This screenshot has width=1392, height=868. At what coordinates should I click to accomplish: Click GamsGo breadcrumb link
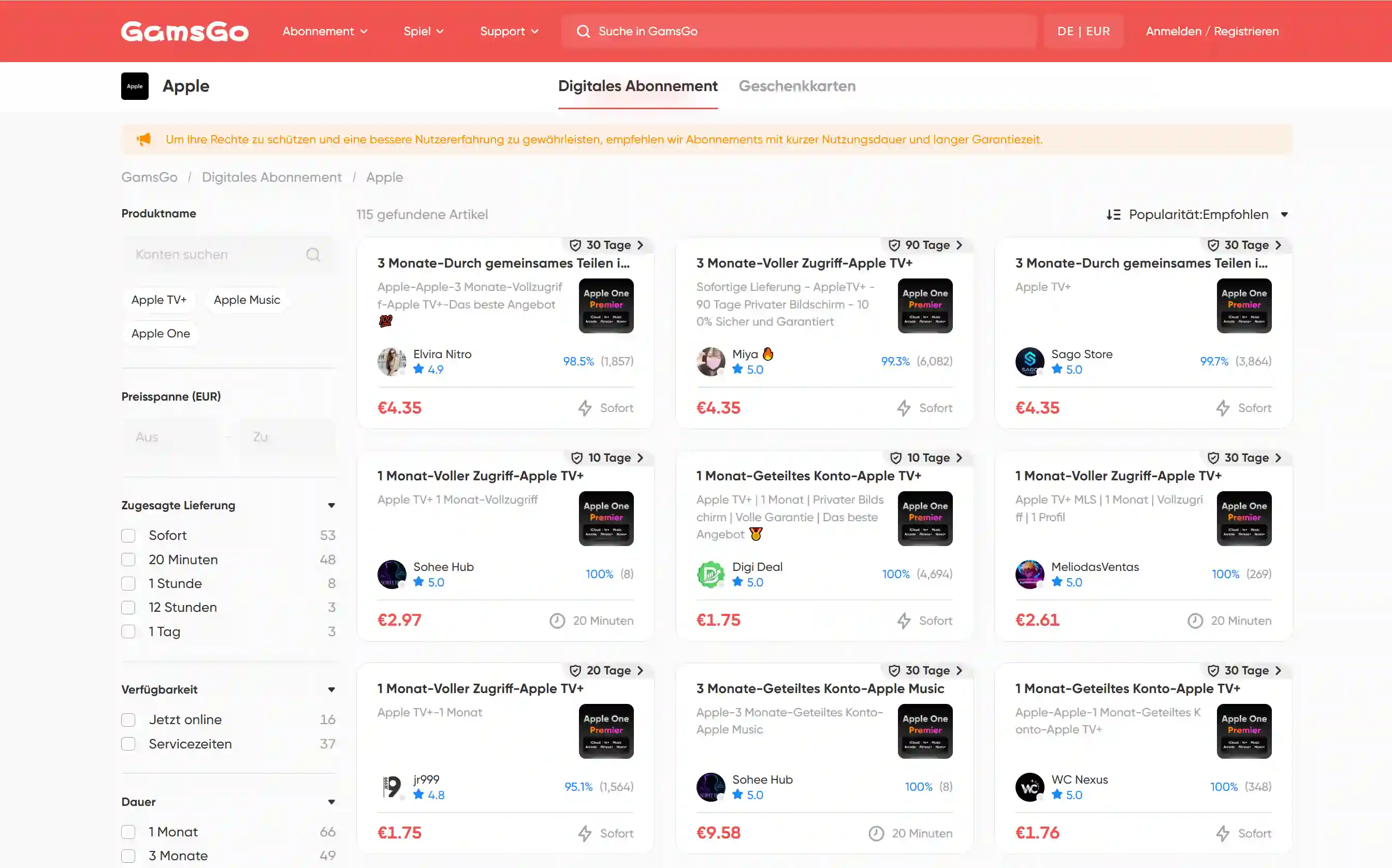(149, 178)
